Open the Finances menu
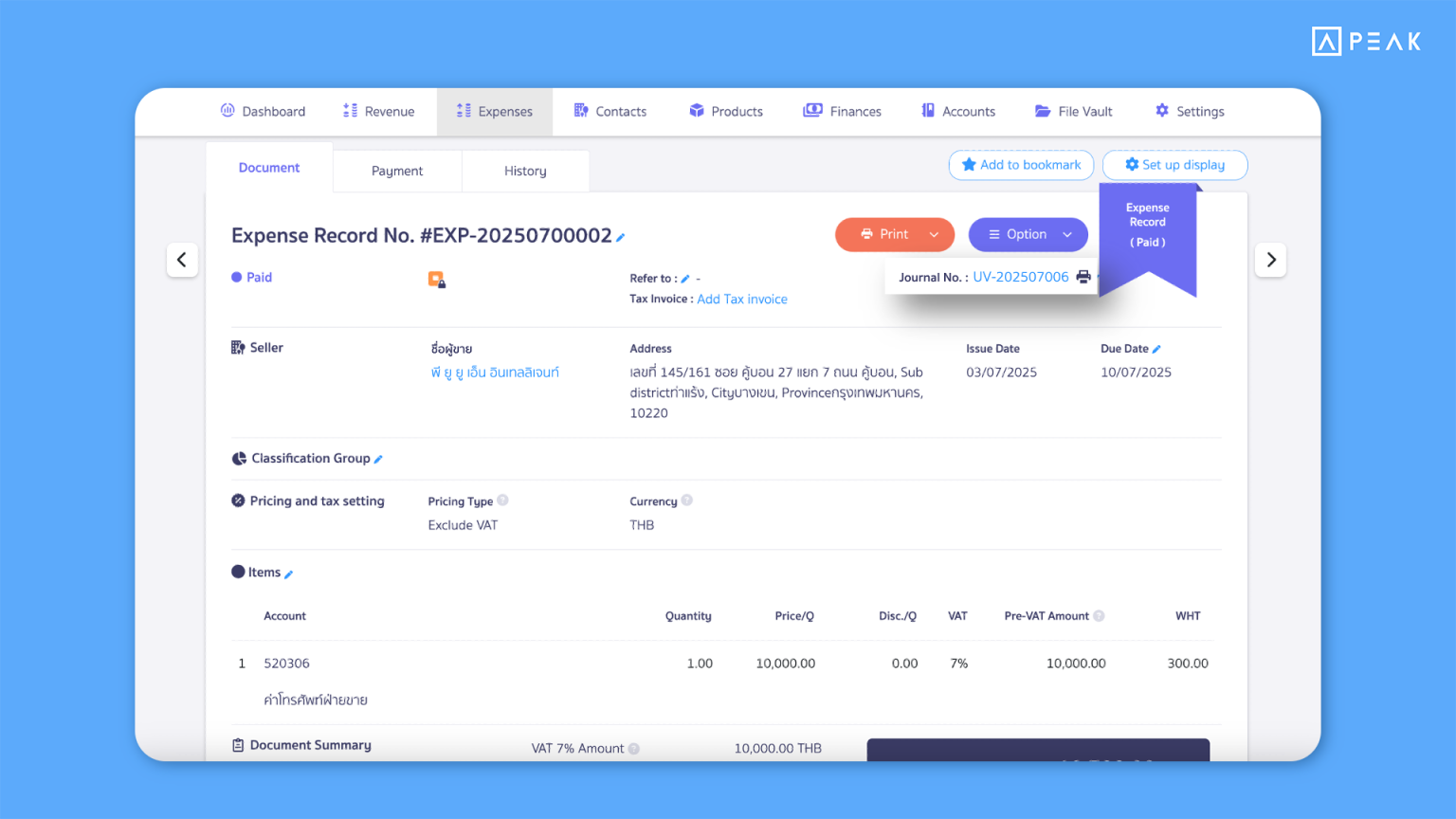This screenshot has height=819, width=1456. click(x=843, y=112)
